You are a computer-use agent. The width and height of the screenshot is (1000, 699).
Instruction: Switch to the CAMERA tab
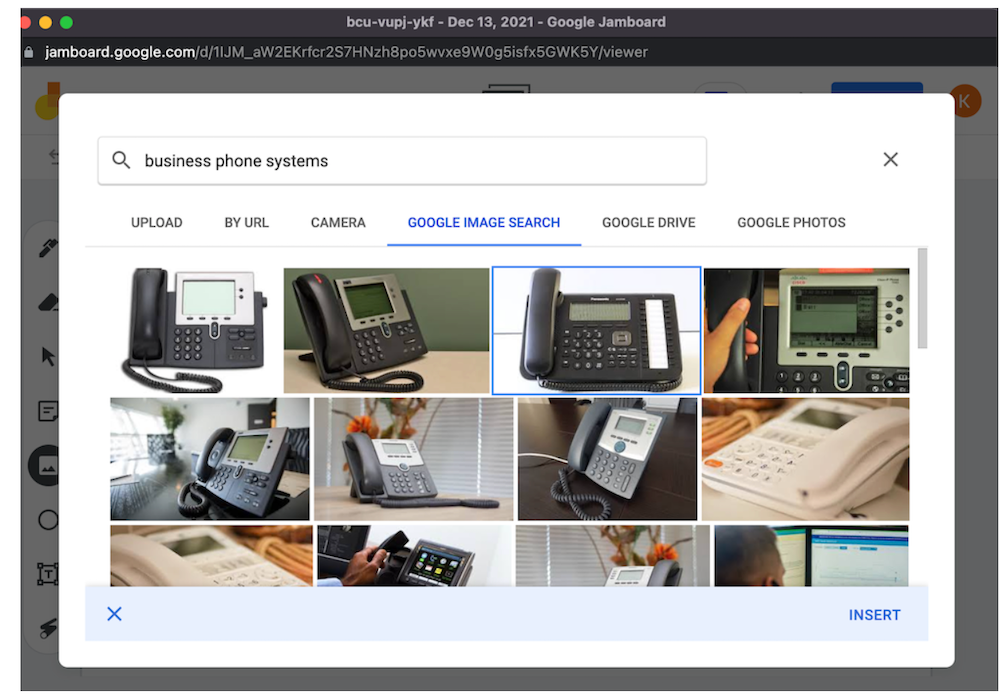point(338,223)
